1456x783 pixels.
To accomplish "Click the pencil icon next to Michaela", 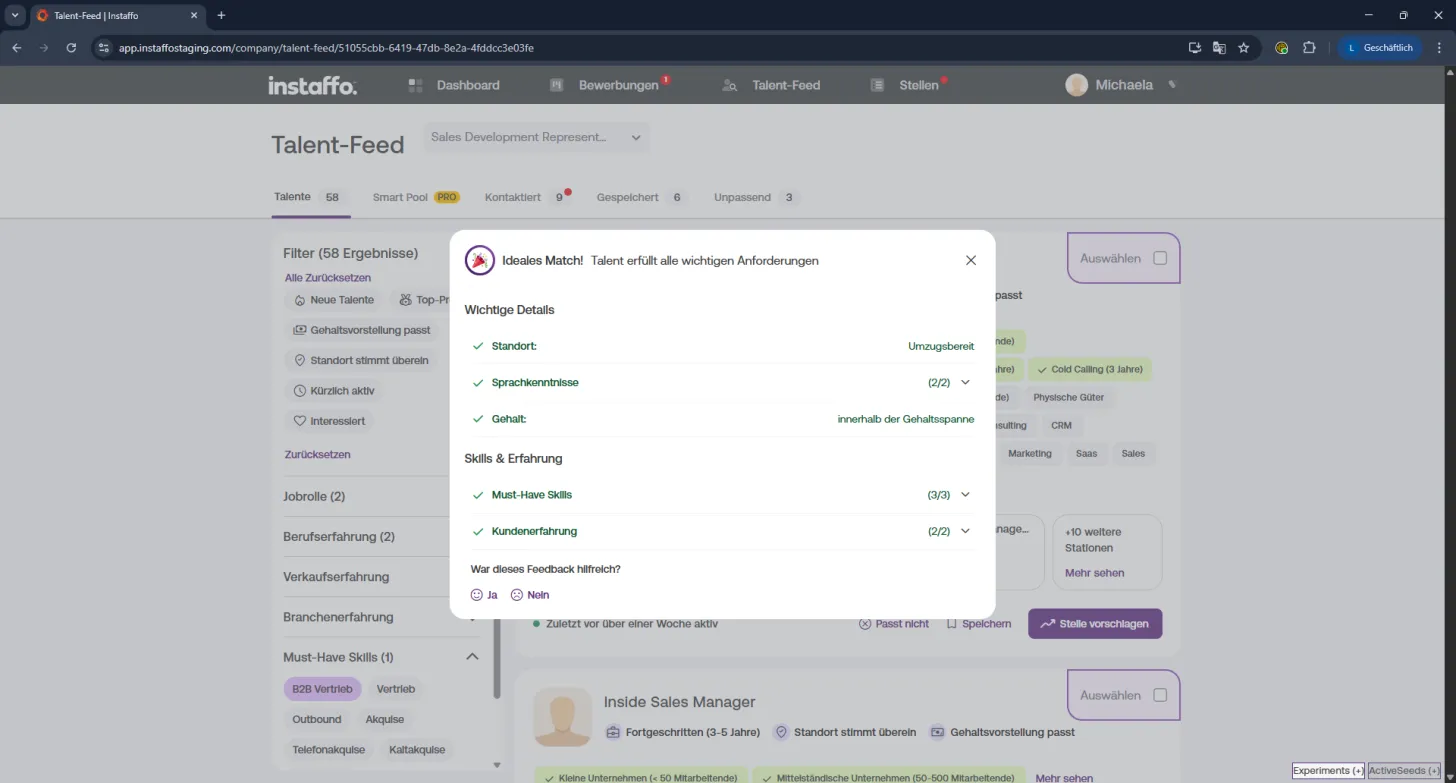I will [x=1172, y=85].
